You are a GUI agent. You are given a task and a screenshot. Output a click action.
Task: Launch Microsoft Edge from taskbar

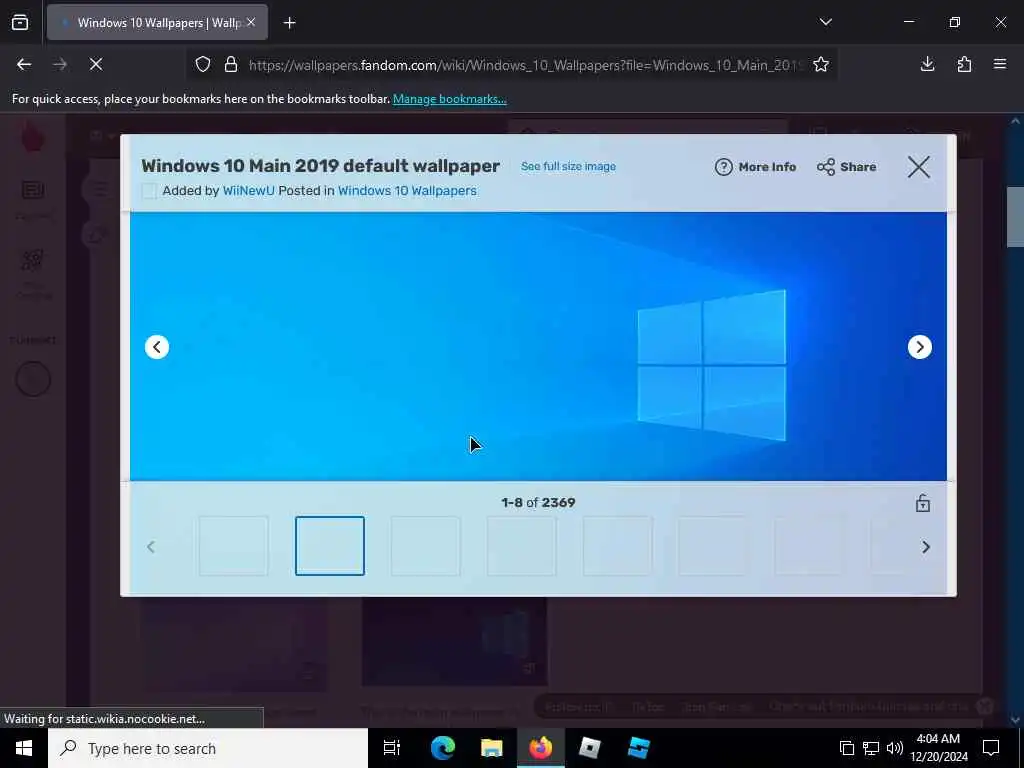(442, 748)
